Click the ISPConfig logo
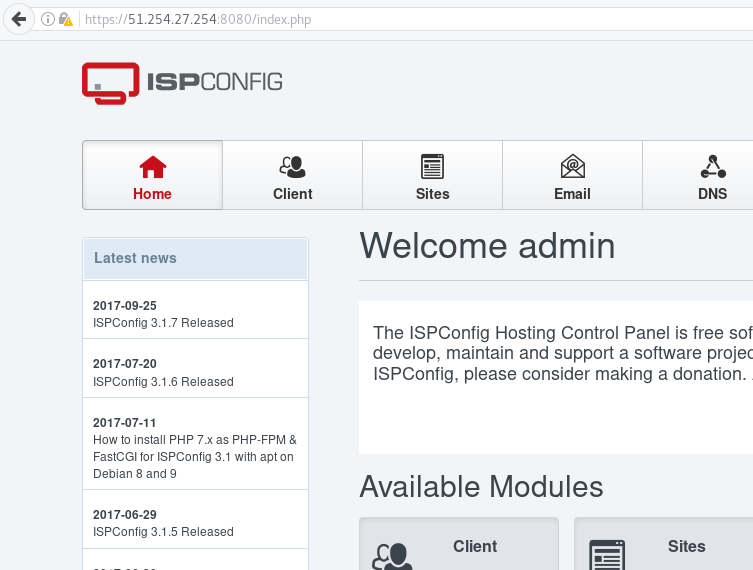753x570 pixels. 182,83
